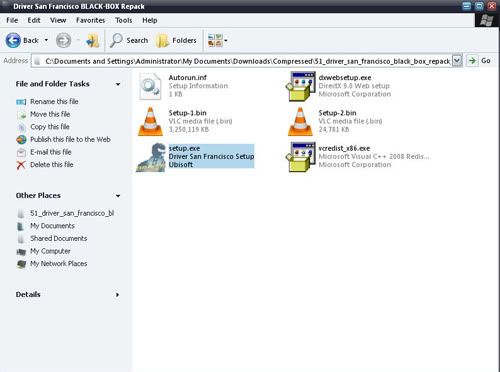Collapse the Other Places panel
Image resolution: width=500 pixels, height=372 pixels.
(x=118, y=196)
